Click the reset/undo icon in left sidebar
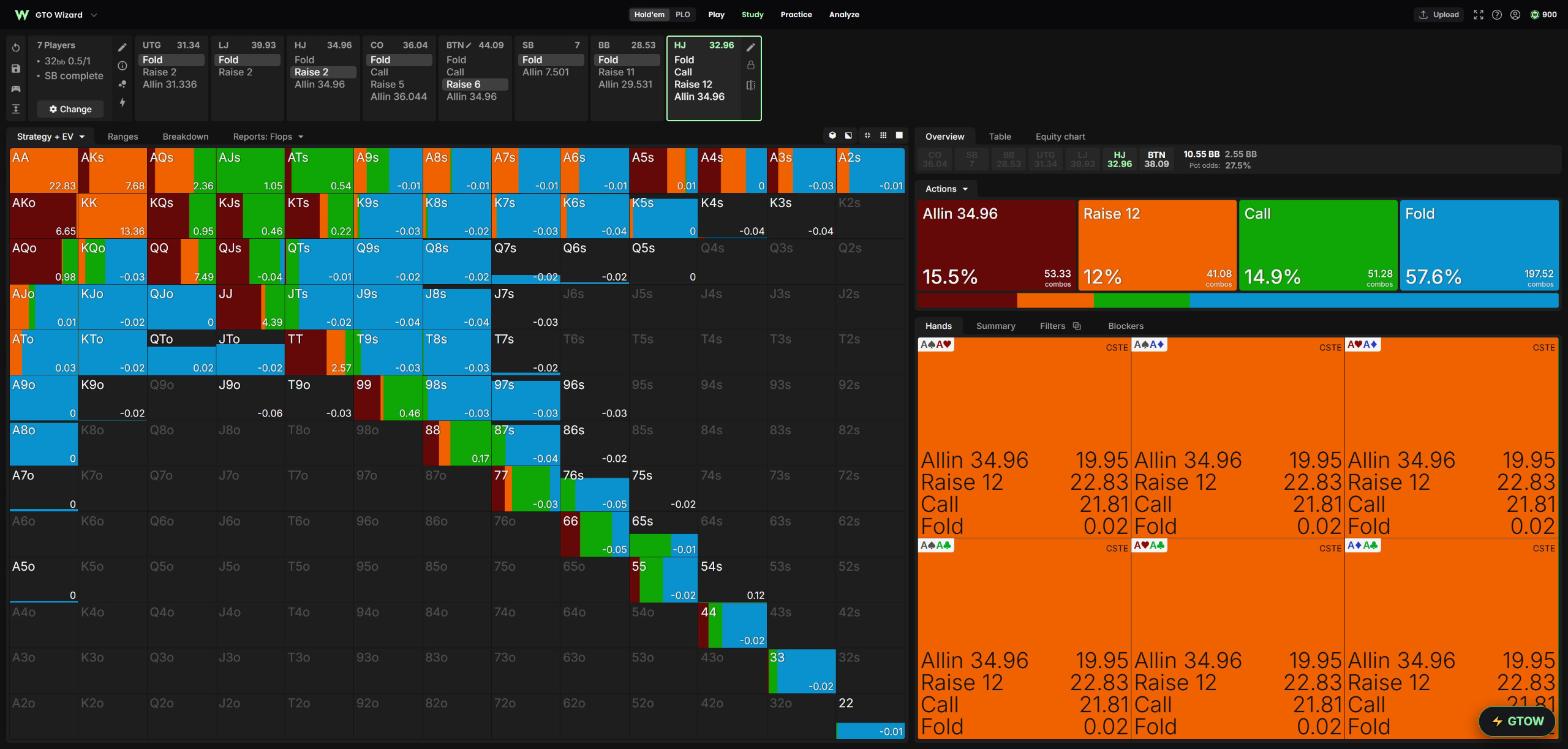This screenshot has height=749, width=1568. (16, 48)
